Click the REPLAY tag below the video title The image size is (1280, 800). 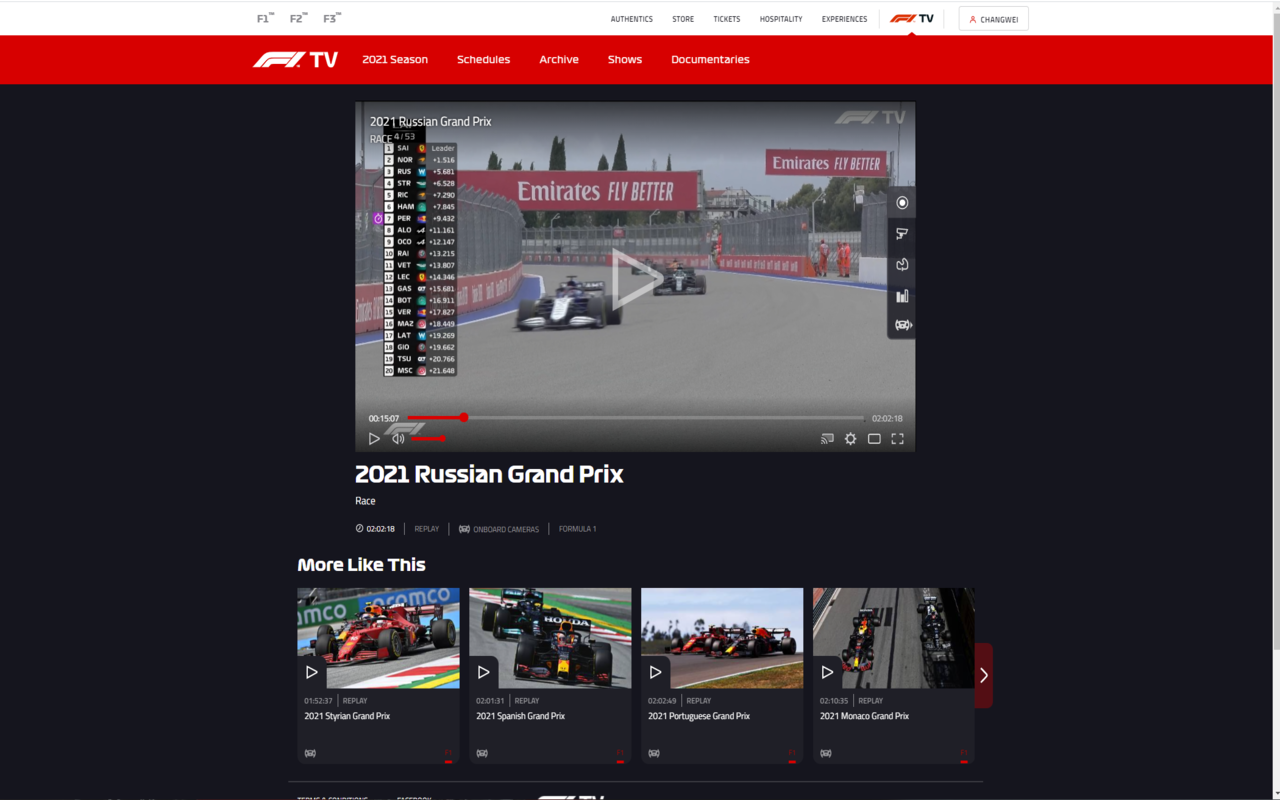tap(427, 529)
